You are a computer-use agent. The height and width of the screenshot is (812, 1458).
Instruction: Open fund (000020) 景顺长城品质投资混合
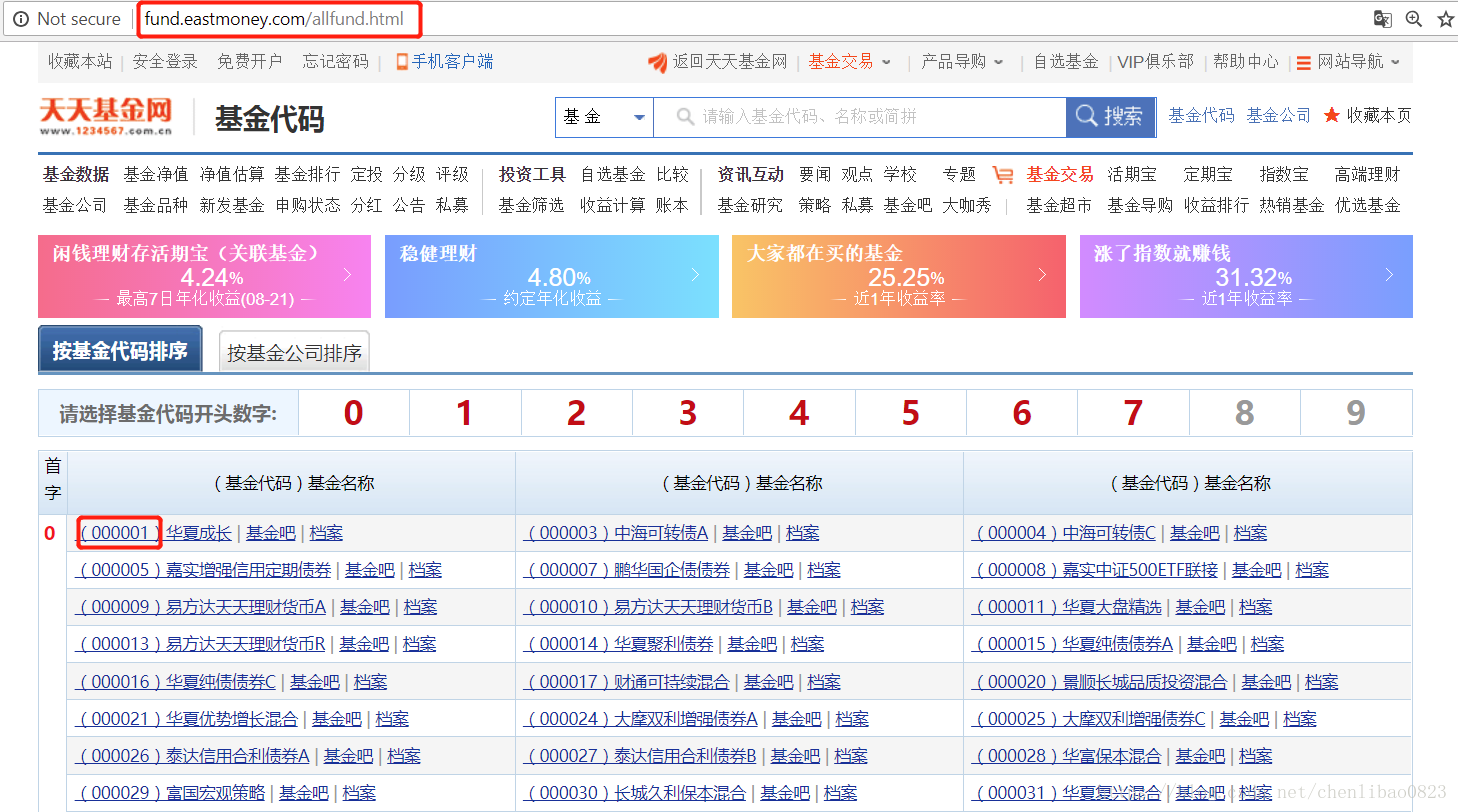(1100, 682)
